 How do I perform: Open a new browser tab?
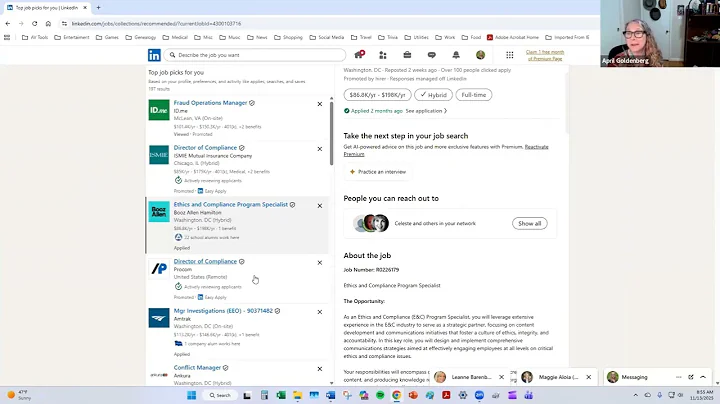98,8
